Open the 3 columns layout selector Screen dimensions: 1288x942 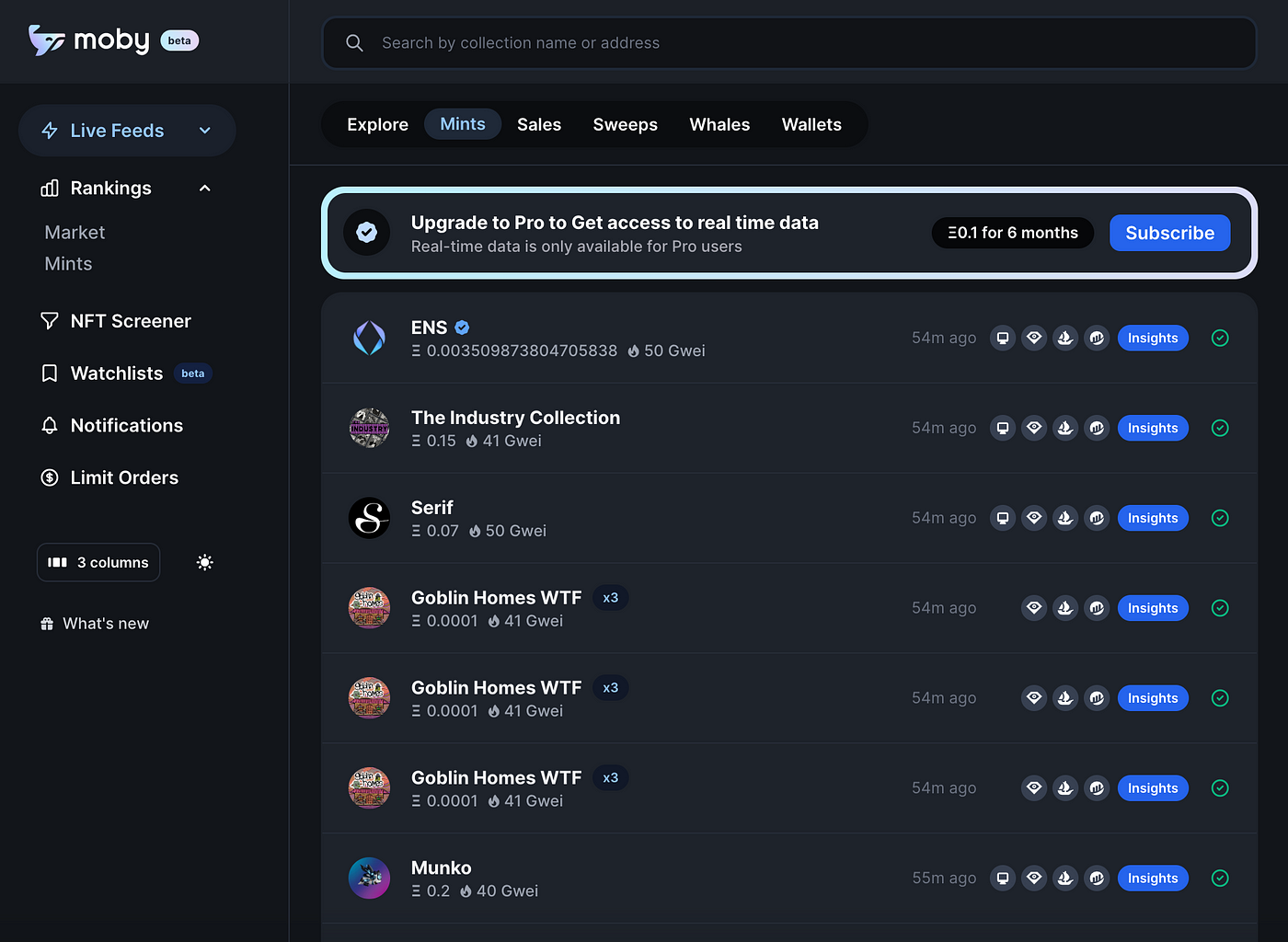coord(98,562)
